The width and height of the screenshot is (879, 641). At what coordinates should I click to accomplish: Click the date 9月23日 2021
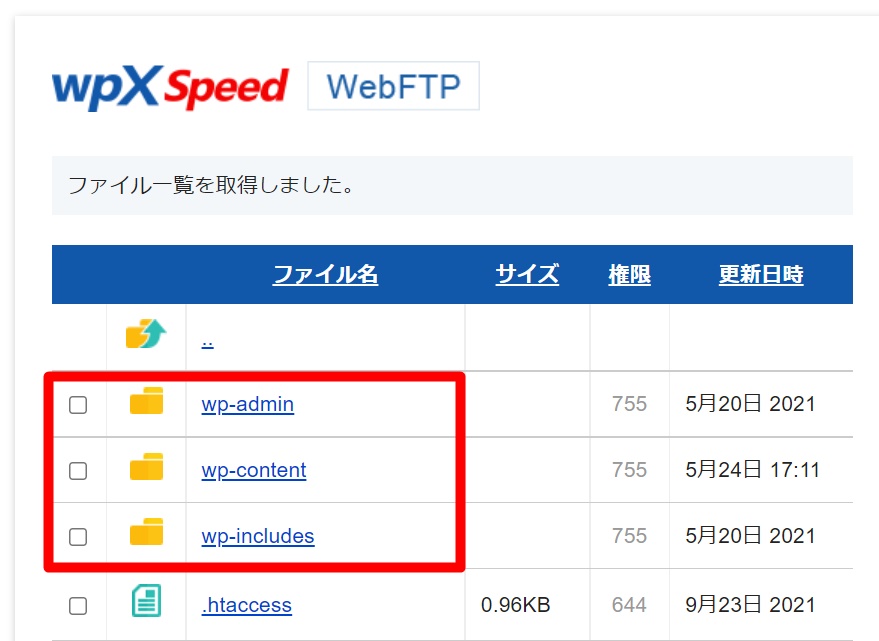750,605
